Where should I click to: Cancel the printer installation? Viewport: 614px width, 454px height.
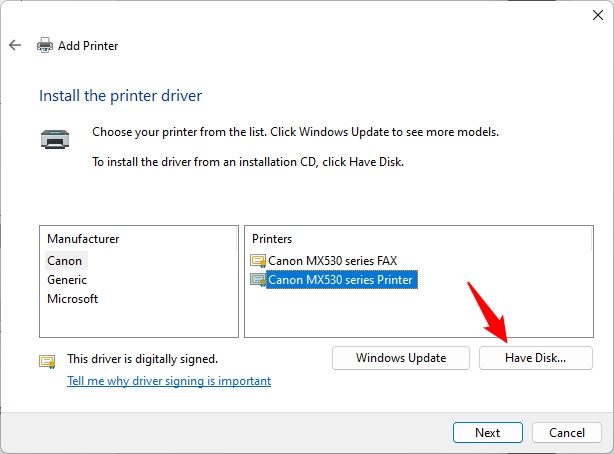567,432
